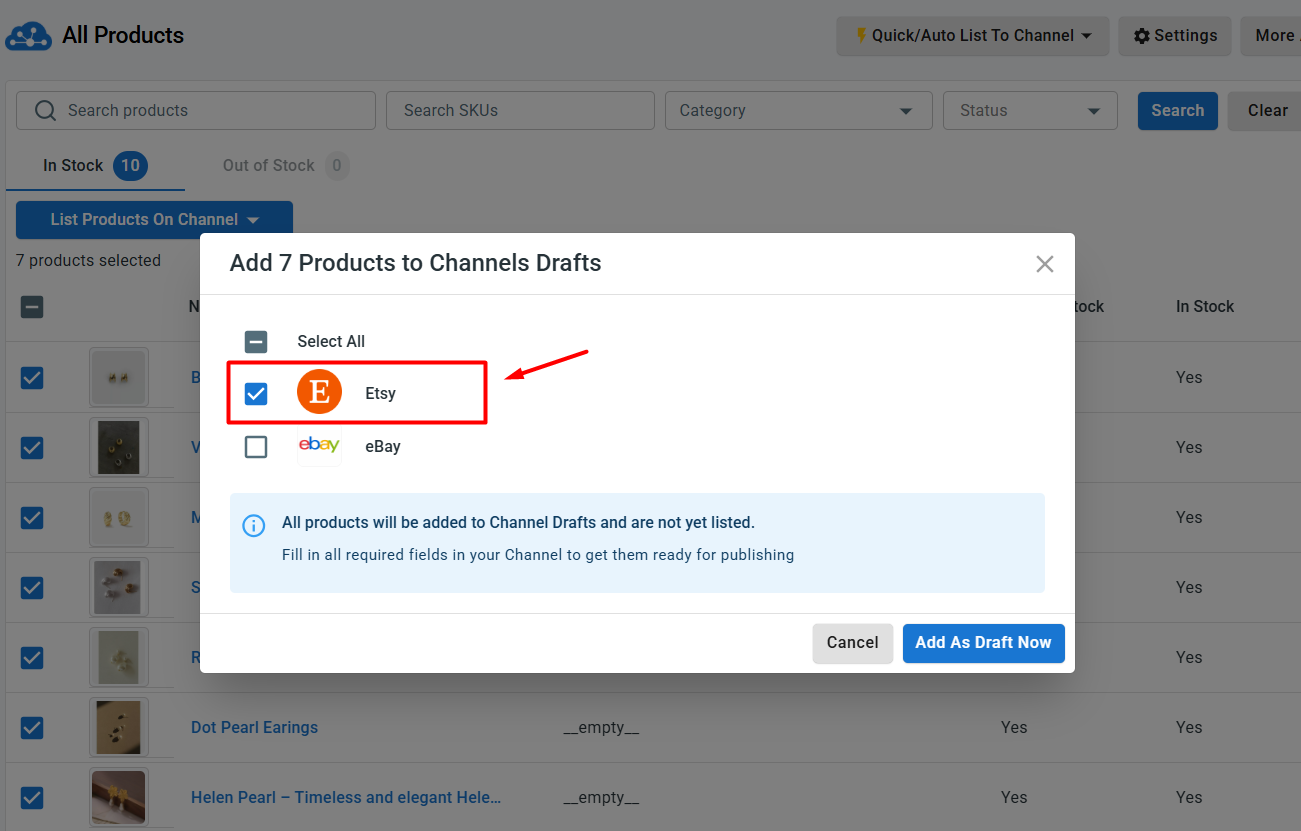Open the Category dropdown
The image size is (1301, 831).
pos(798,110)
